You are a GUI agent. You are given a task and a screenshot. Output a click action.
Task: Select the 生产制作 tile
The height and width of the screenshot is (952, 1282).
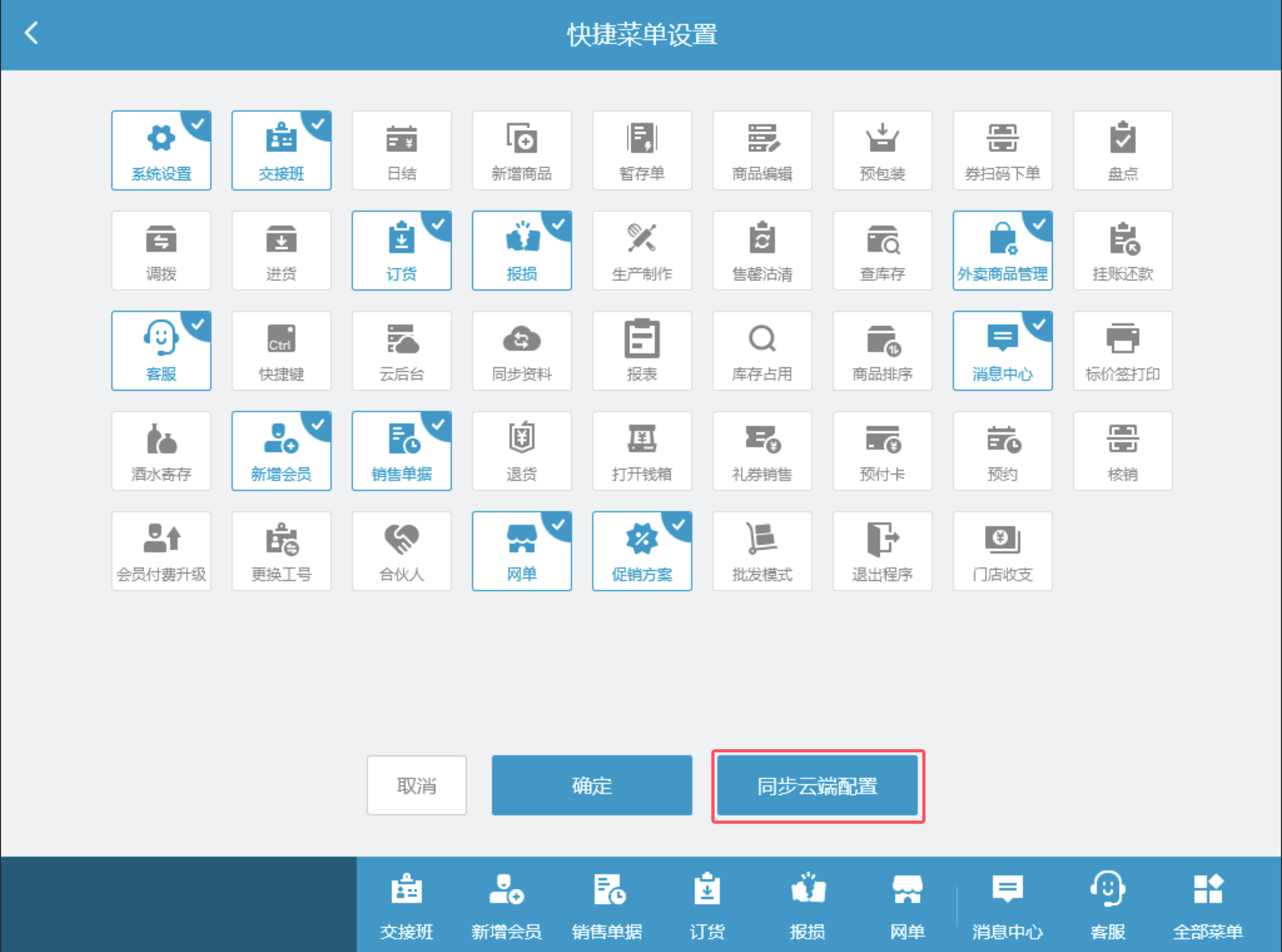pyautogui.click(x=642, y=250)
